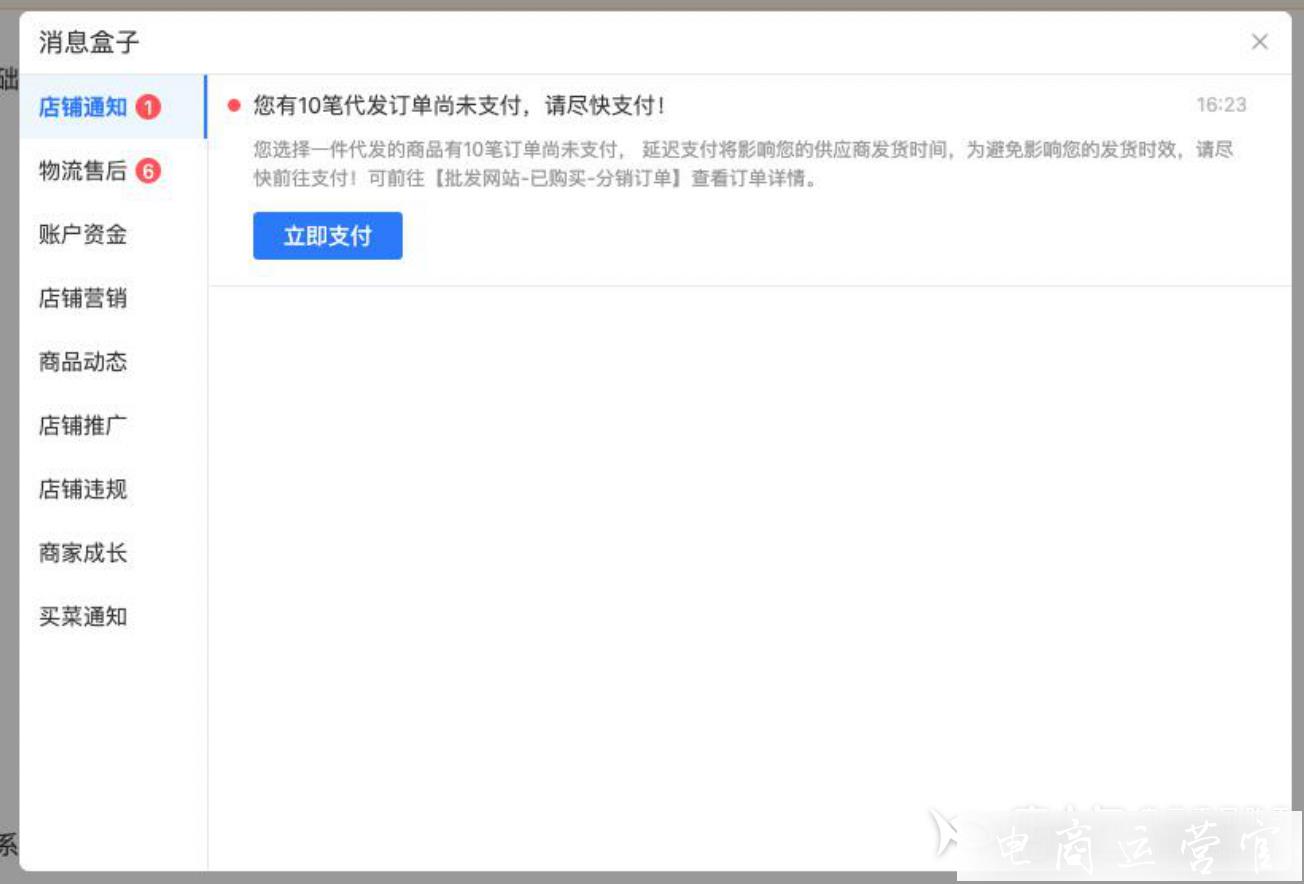Open the 店铺通知 tab
The image size is (1304, 884).
coord(113,107)
